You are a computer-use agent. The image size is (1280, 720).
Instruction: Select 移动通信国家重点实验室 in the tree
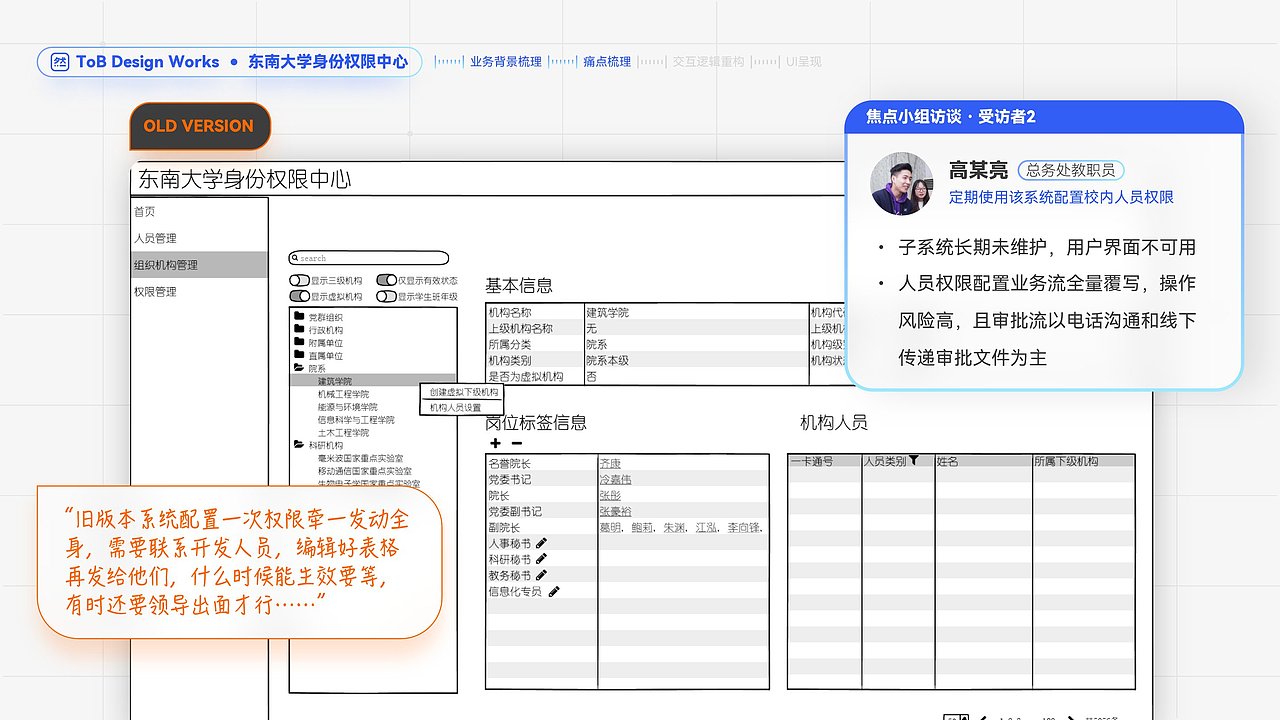point(364,471)
